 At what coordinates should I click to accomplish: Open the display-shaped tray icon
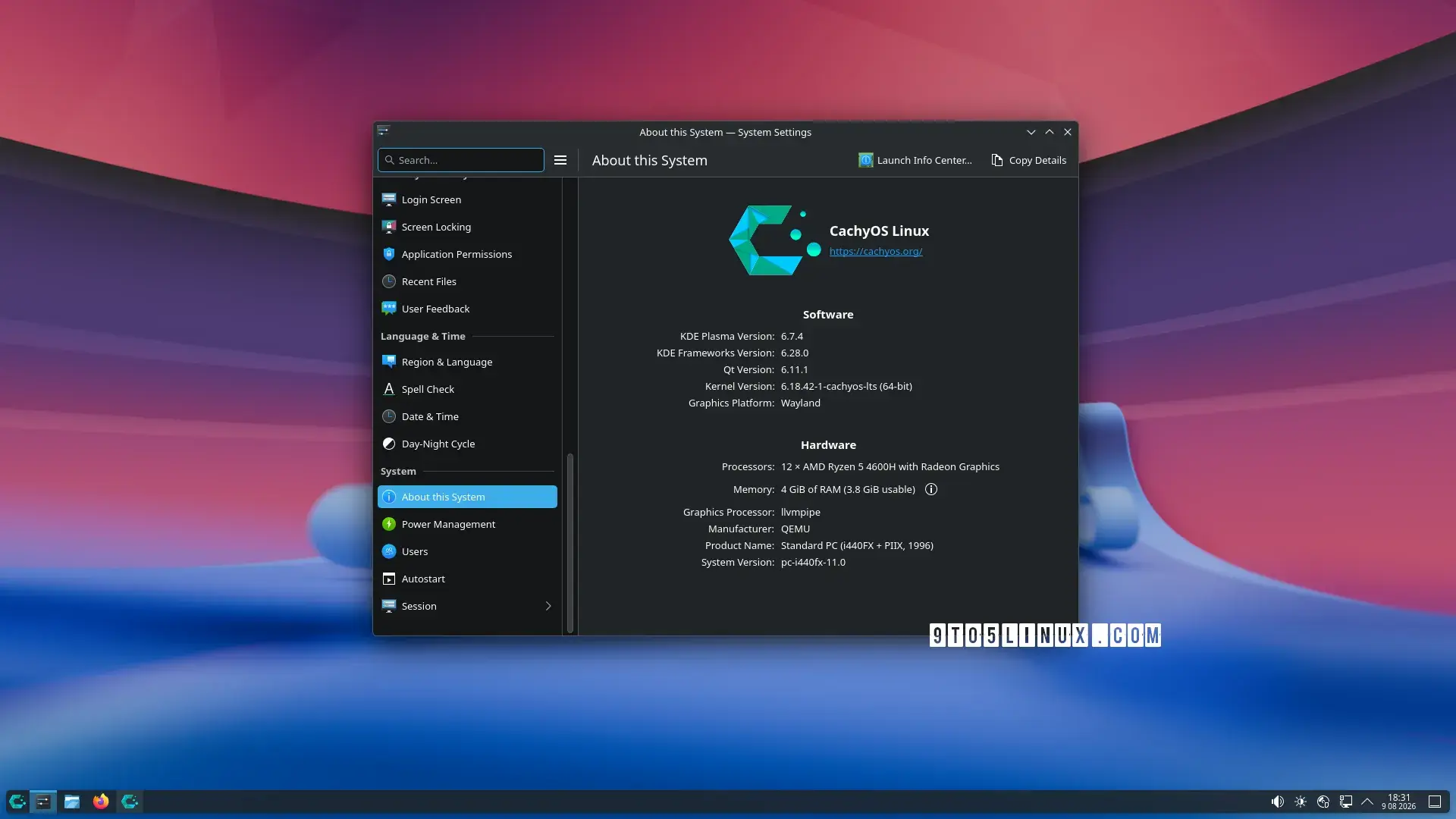[x=1346, y=802]
